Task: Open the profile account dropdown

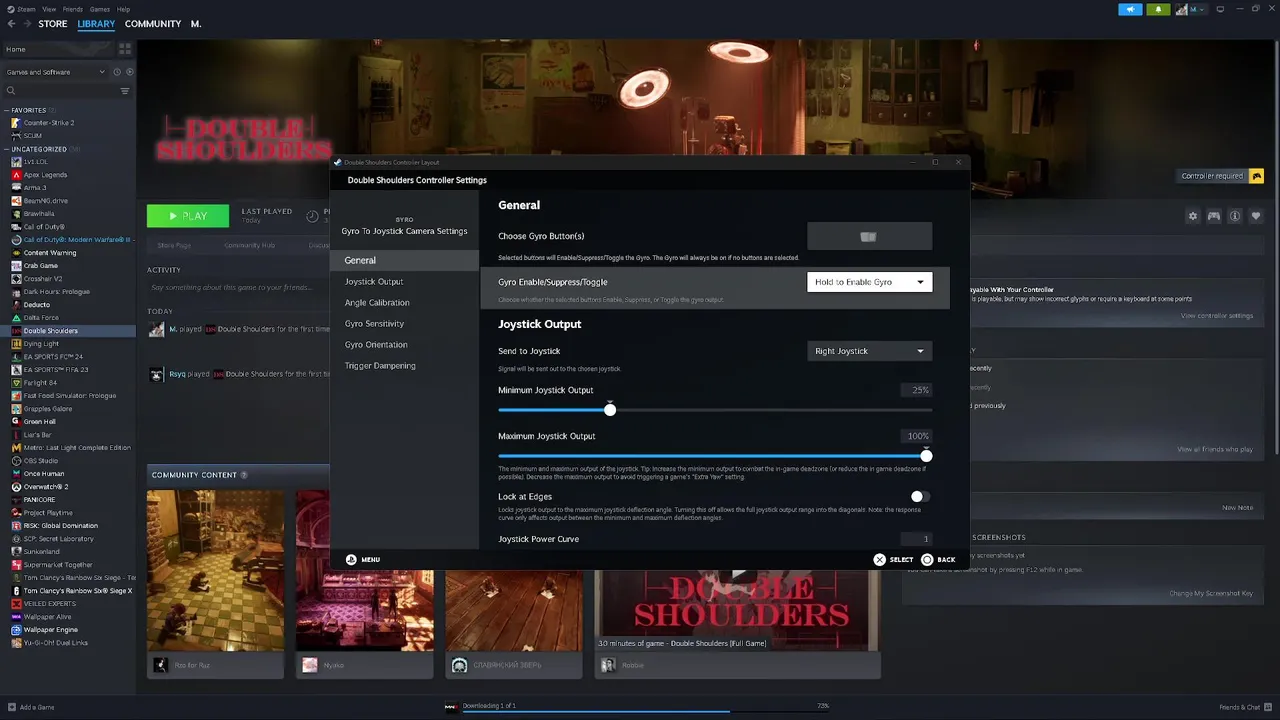Action: [x=1192, y=9]
